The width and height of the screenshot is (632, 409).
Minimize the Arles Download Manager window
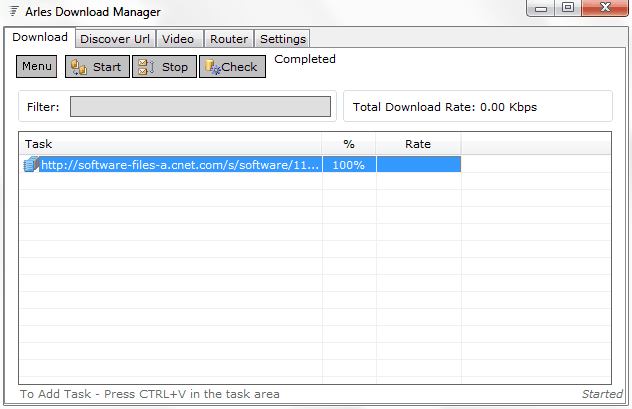click(x=541, y=8)
